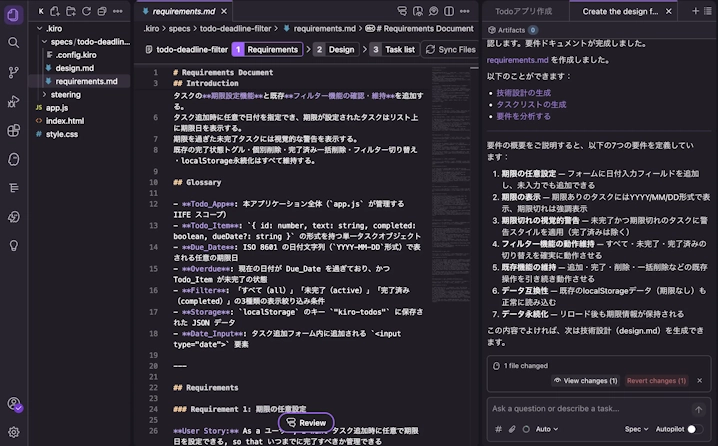Click the 要件を分析する link

point(523,116)
